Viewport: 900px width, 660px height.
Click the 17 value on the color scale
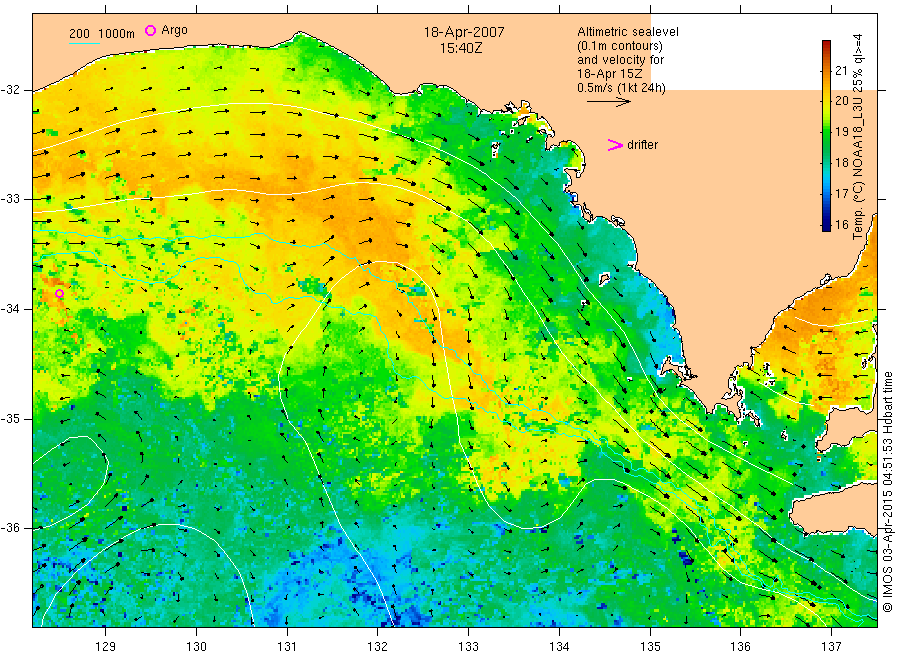click(841, 193)
